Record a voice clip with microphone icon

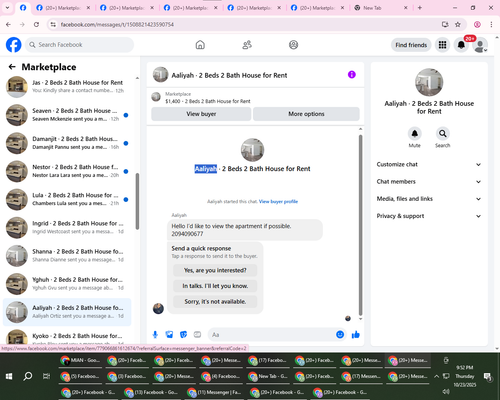tap(155, 334)
